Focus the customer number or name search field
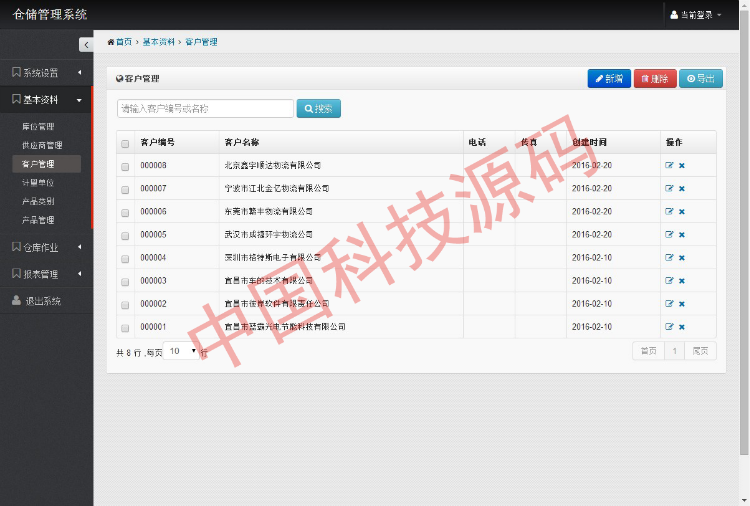 click(205, 108)
